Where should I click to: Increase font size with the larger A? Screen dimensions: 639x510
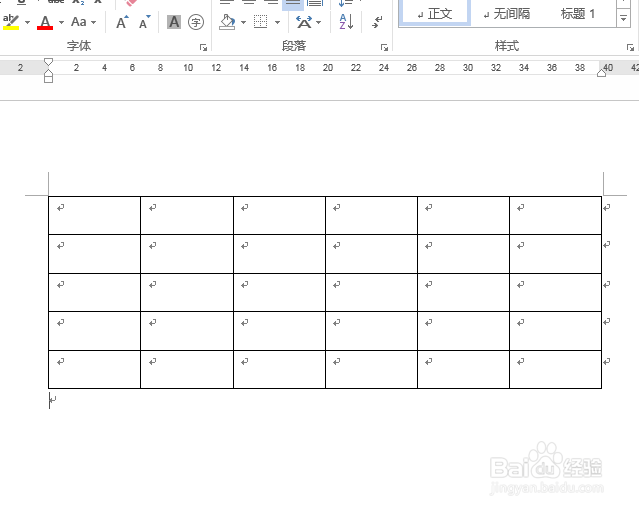coord(122,22)
